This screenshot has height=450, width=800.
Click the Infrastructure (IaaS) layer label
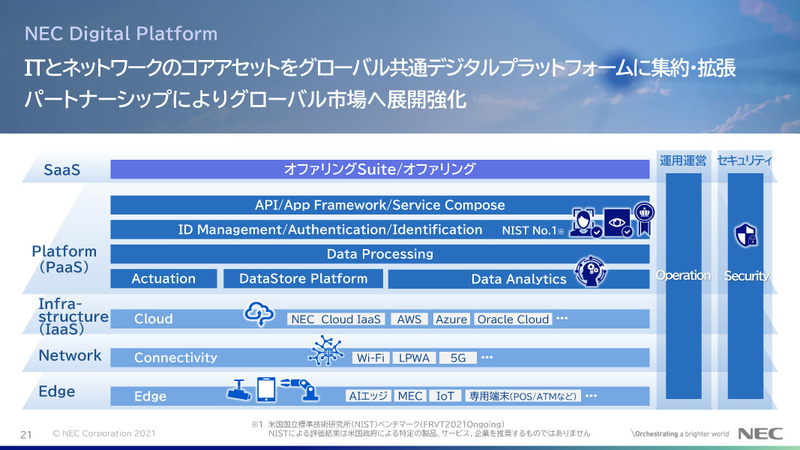pos(73,316)
